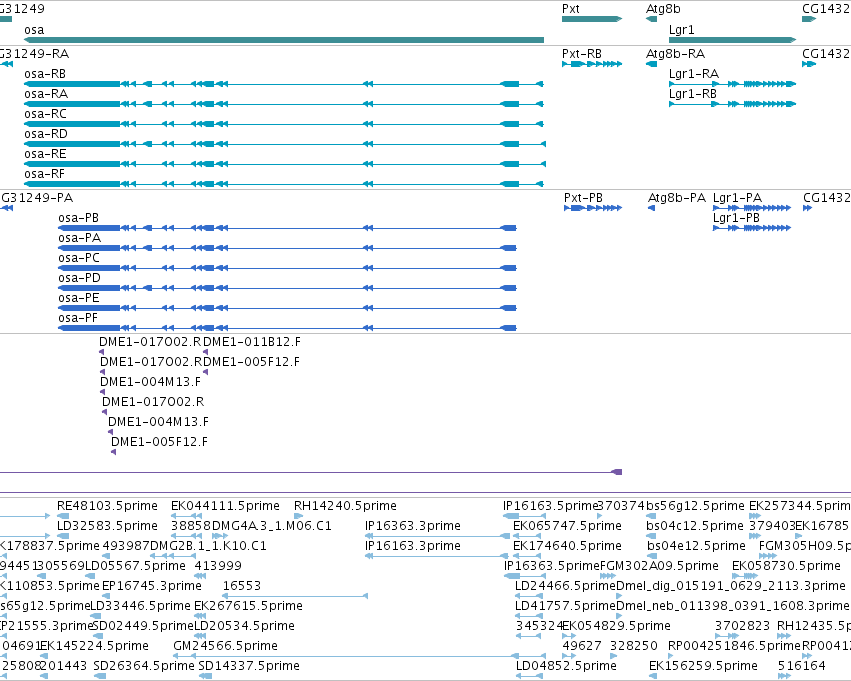
Task: Click the LD33446.5prime EST label
Action: click(x=140, y=607)
